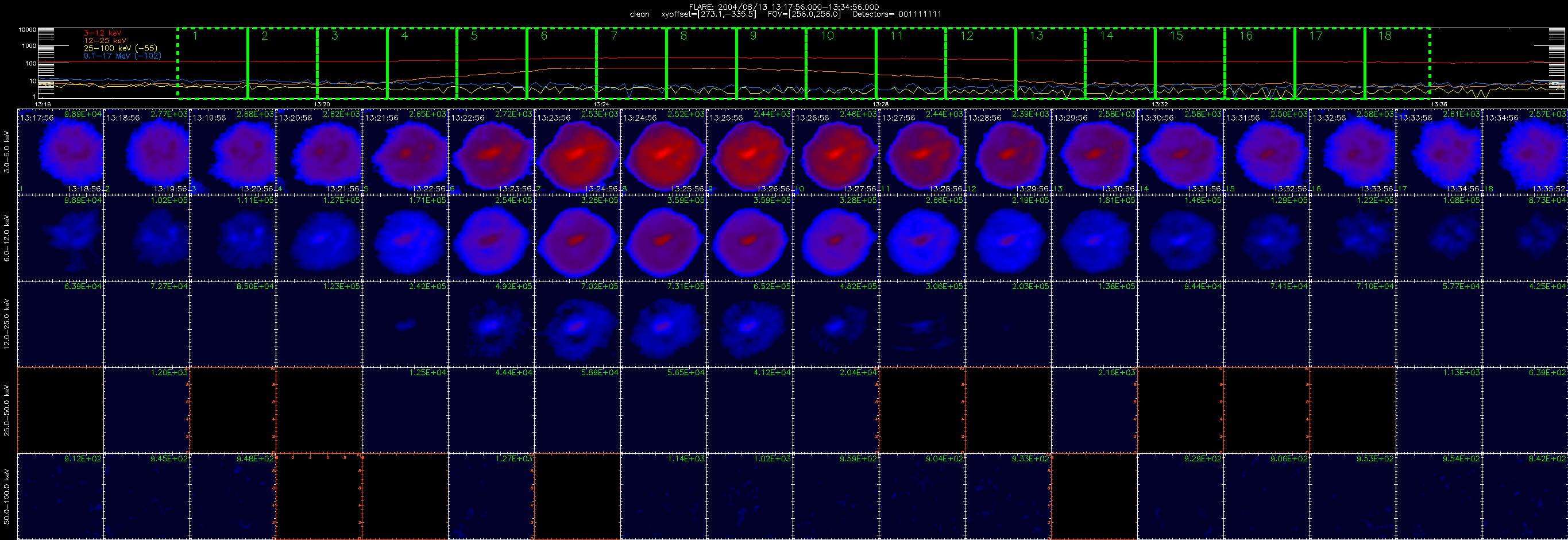The width and height of the screenshot is (1568, 540).
Task: Open the 6-12 keV image labeled 1.02E+05
Action: tap(146, 238)
